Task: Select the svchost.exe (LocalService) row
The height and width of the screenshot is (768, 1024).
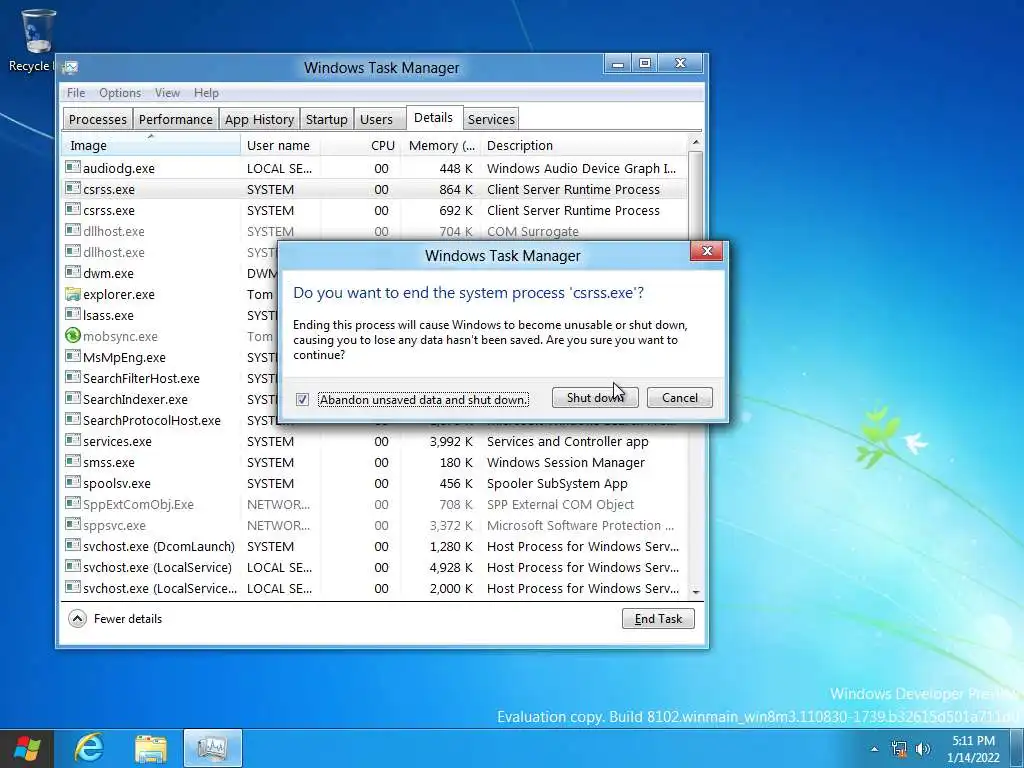Action: coord(375,567)
